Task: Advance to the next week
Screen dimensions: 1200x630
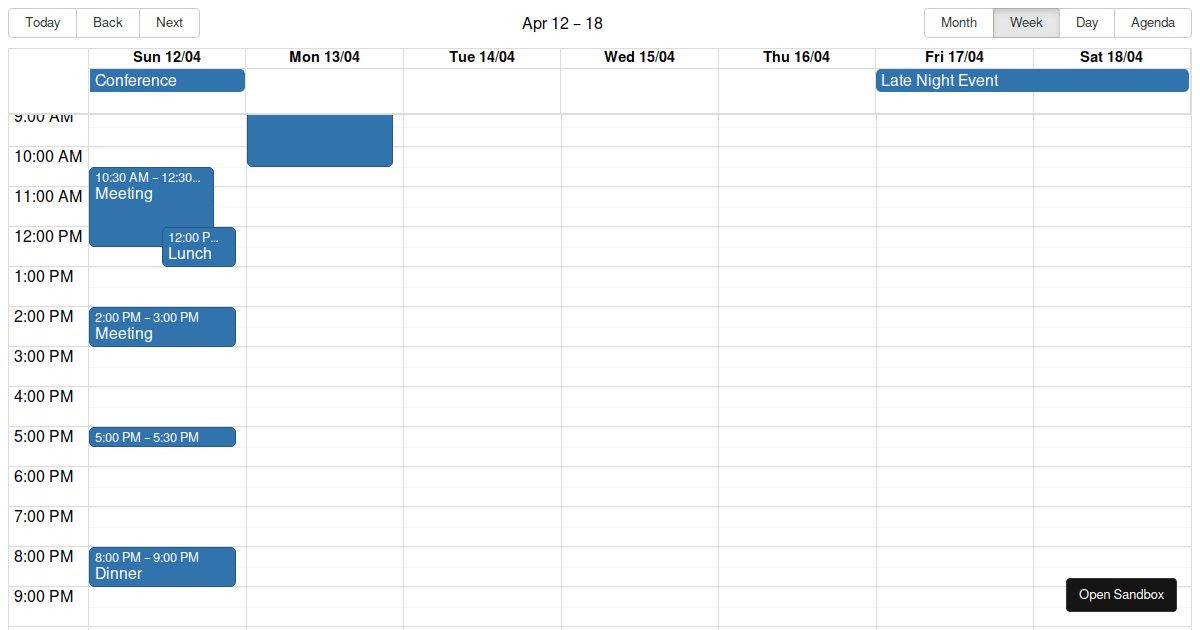Action: pyautogui.click(x=169, y=22)
